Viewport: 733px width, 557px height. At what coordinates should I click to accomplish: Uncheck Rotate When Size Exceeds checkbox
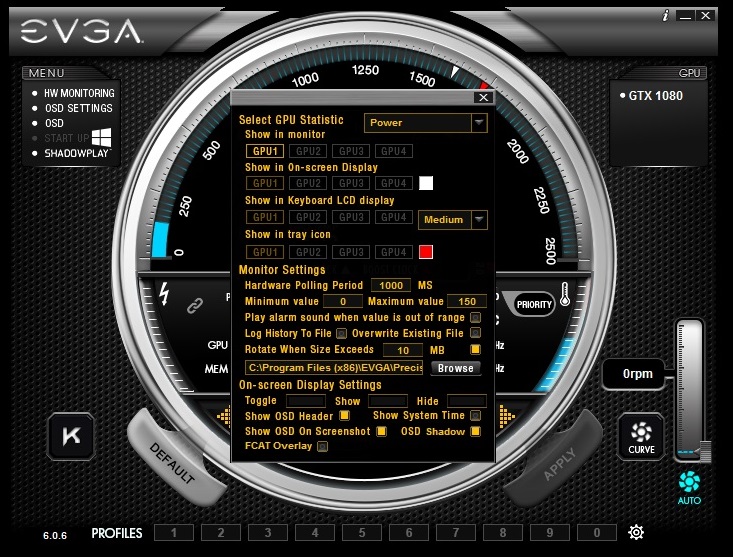[x=475, y=350]
